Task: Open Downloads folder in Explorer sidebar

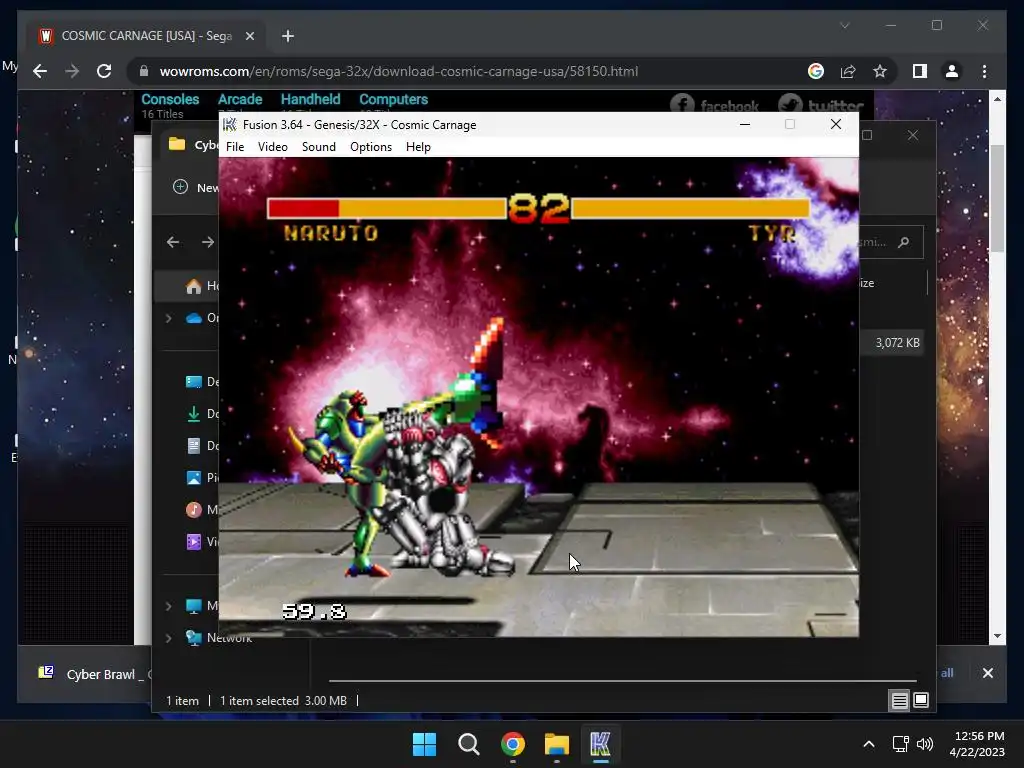Action: pos(201,414)
